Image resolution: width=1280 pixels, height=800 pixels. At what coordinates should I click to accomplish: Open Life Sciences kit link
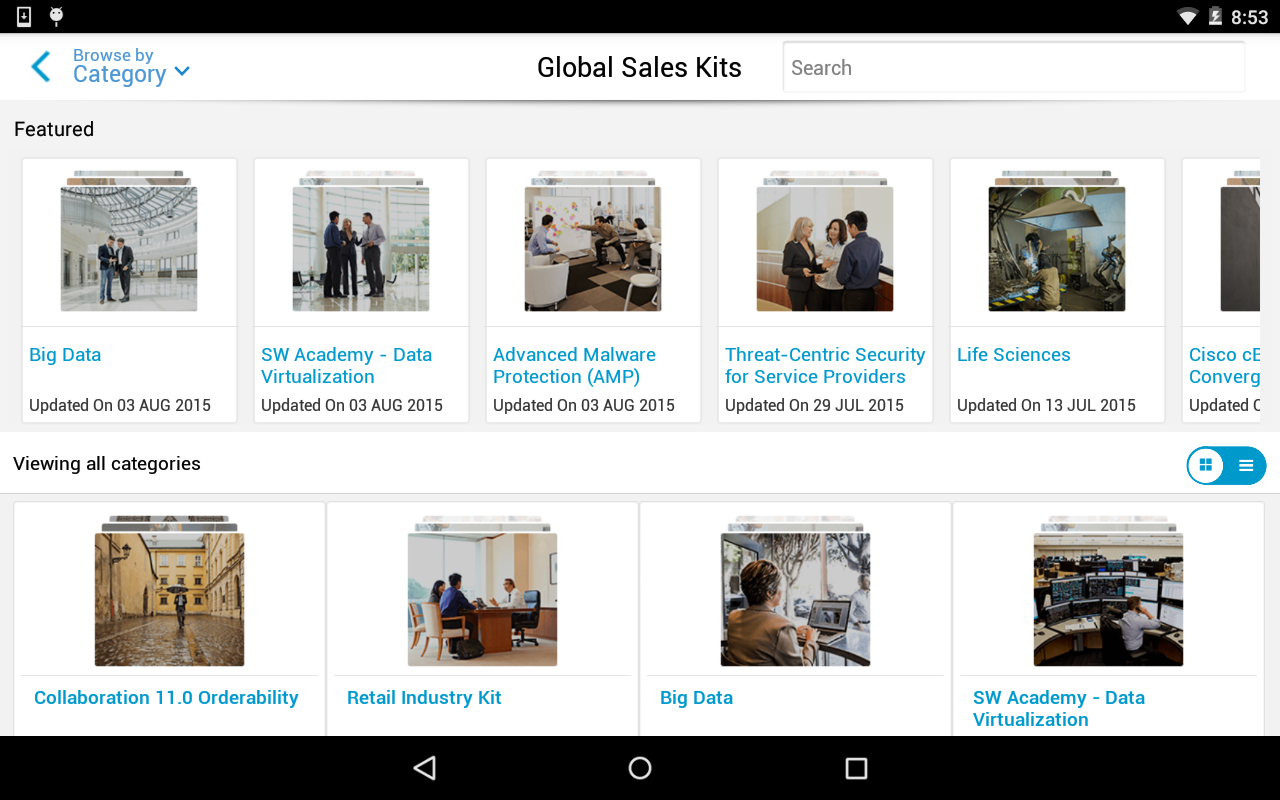click(1014, 355)
